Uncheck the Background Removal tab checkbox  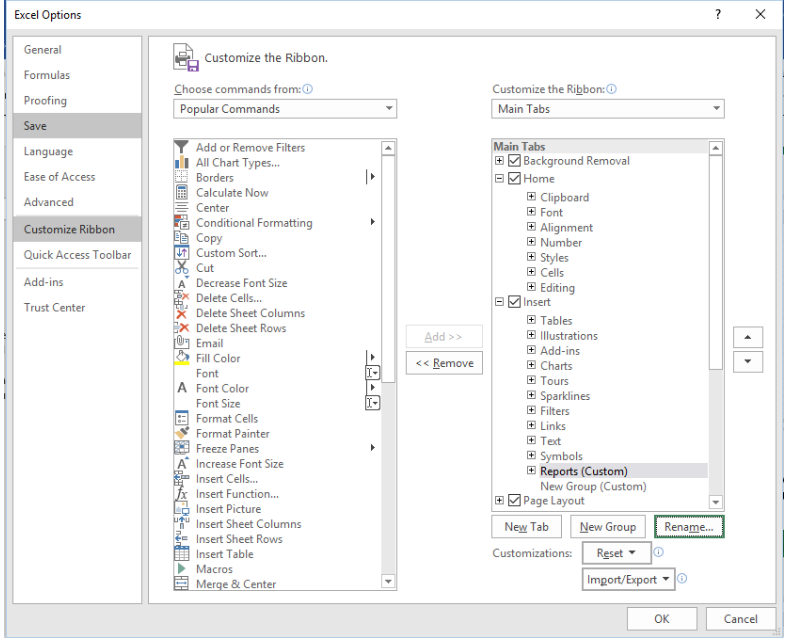click(x=514, y=161)
